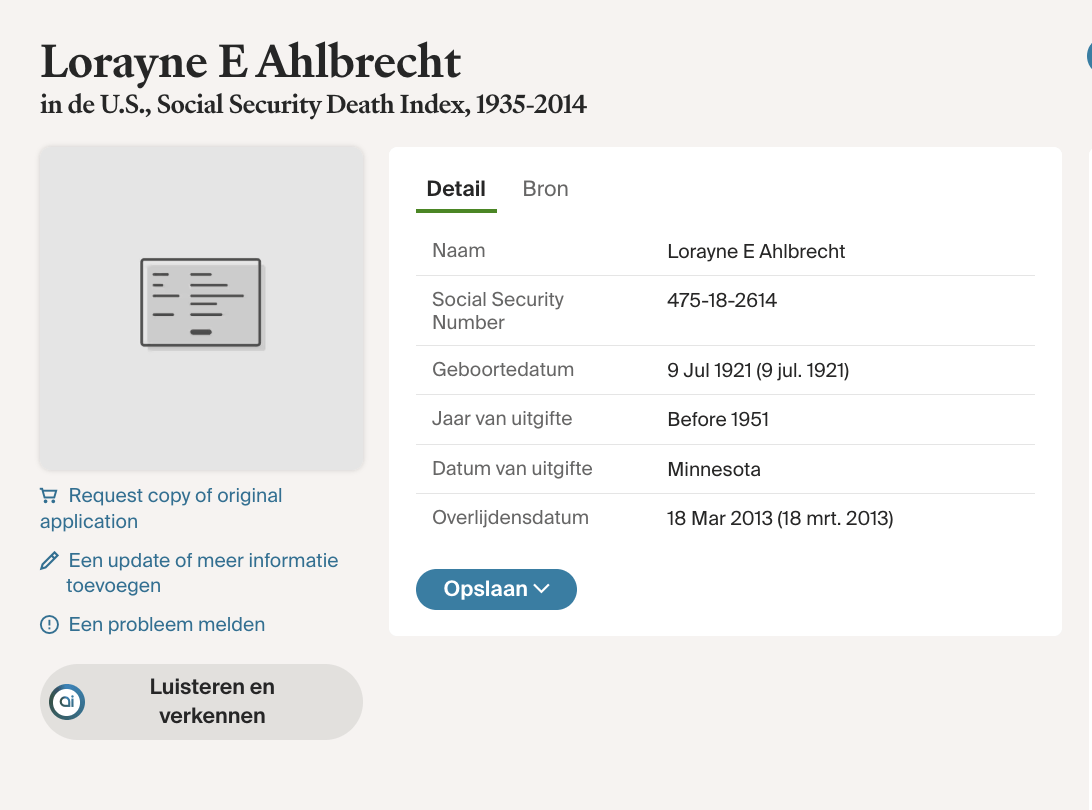The image size is (1092, 810).
Task: Expand the Opslaan dropdown chevron
Action: [x=542, y=589]
